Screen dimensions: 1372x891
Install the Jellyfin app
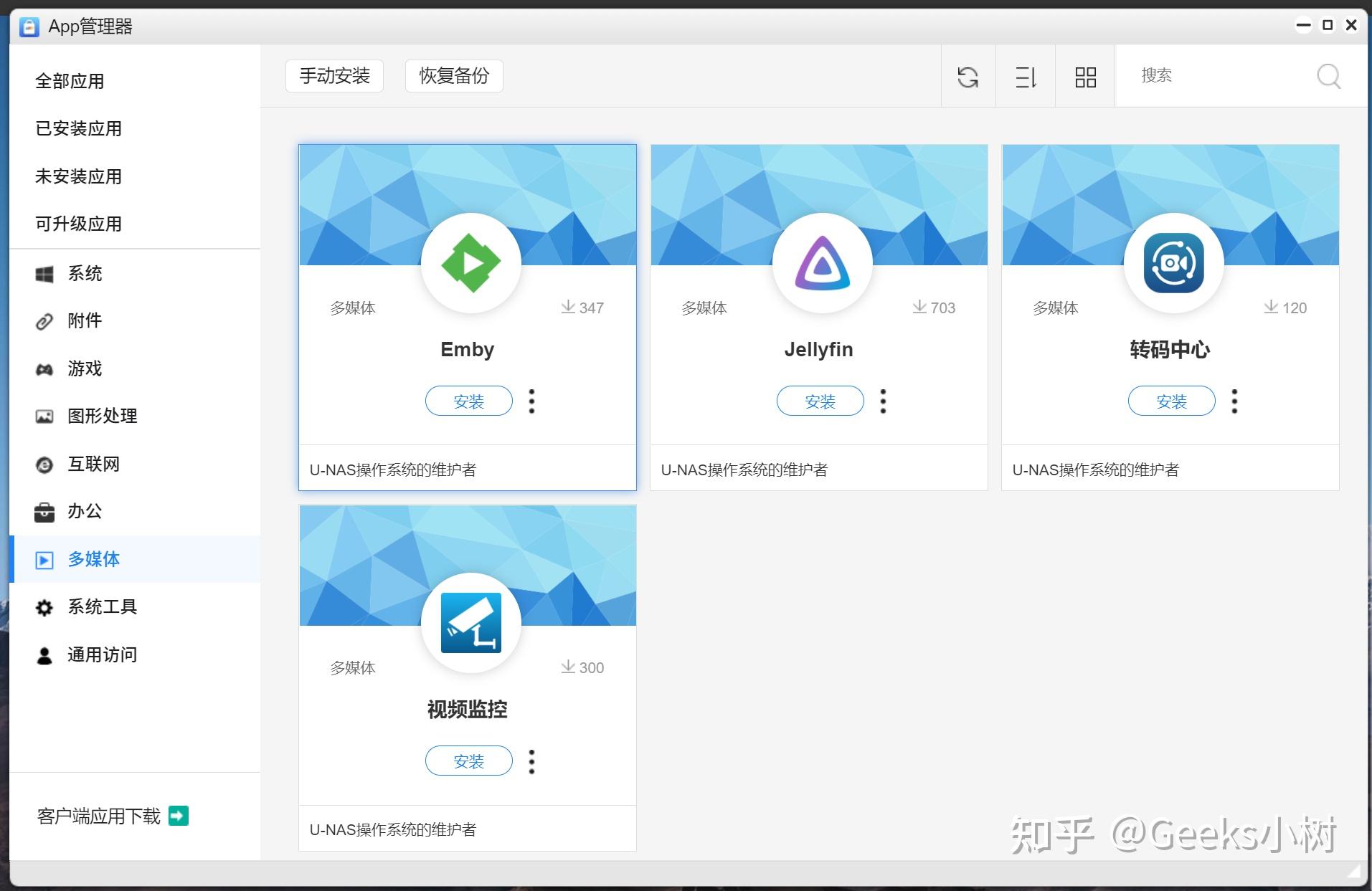[820, 401]
